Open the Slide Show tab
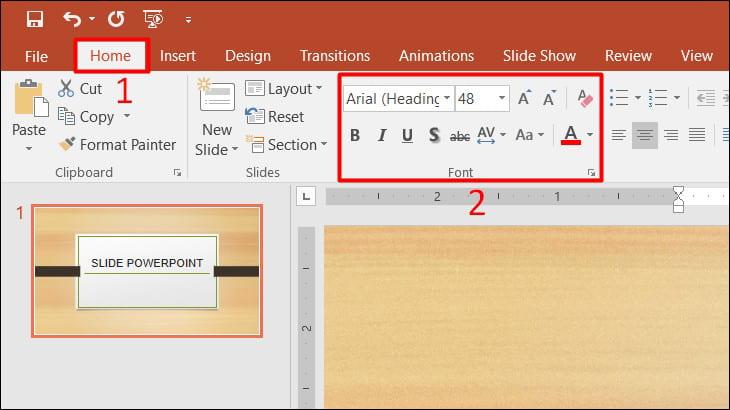 coord(539,56)
